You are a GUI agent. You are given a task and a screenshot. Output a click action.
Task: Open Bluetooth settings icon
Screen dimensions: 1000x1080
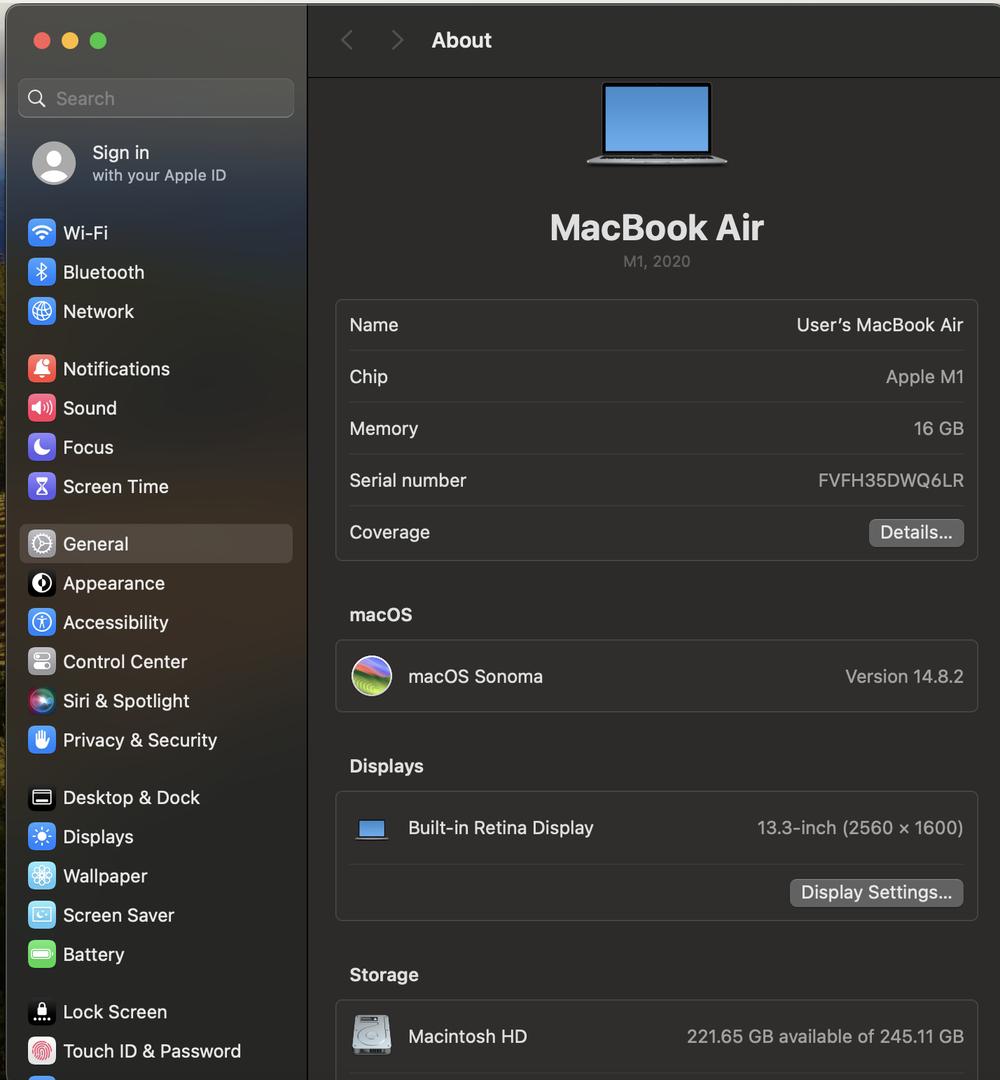point(42,272)
